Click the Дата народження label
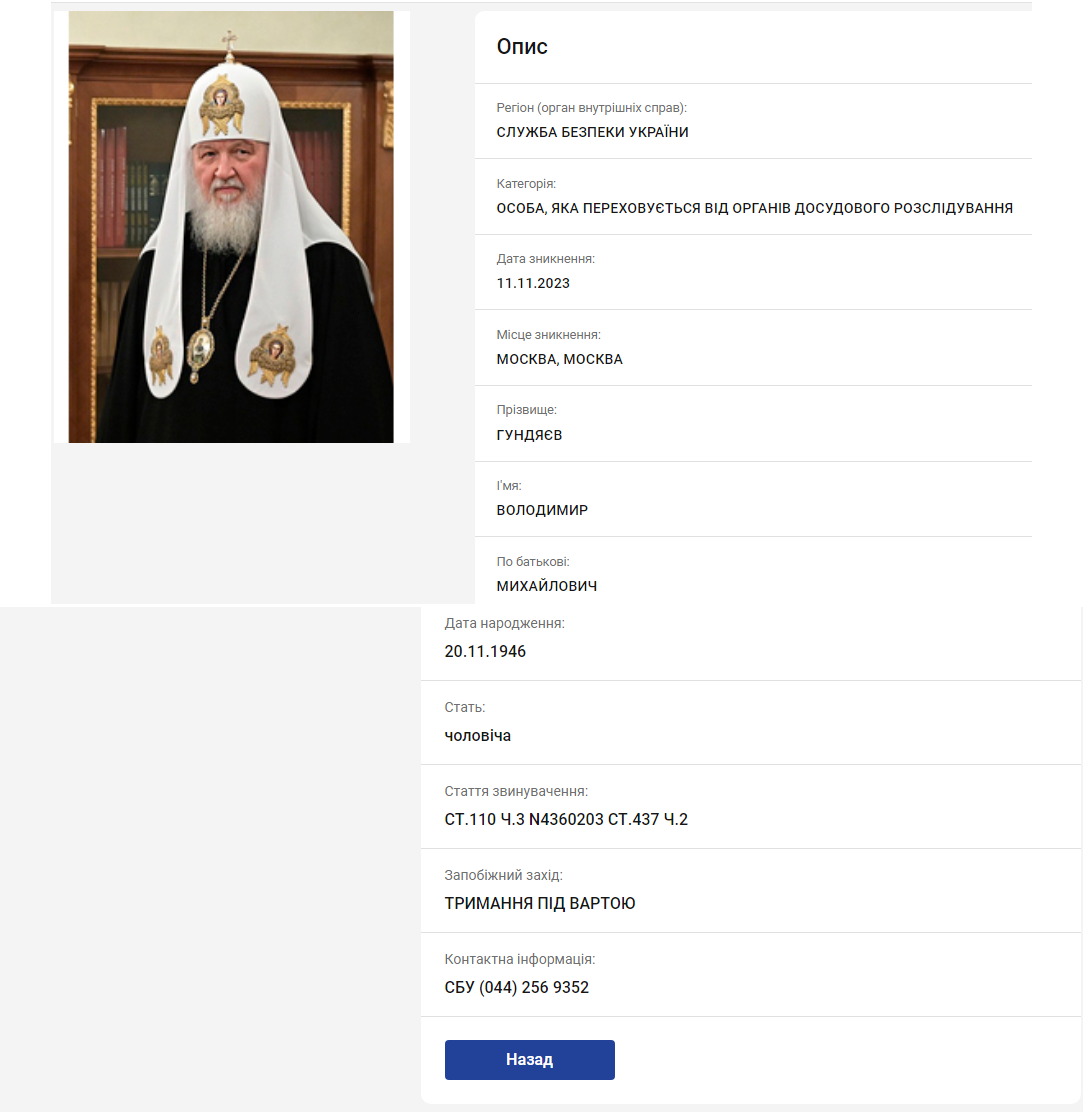Image resolution: width=1083 pixels, height=1112 pixels. click(504, 624)
